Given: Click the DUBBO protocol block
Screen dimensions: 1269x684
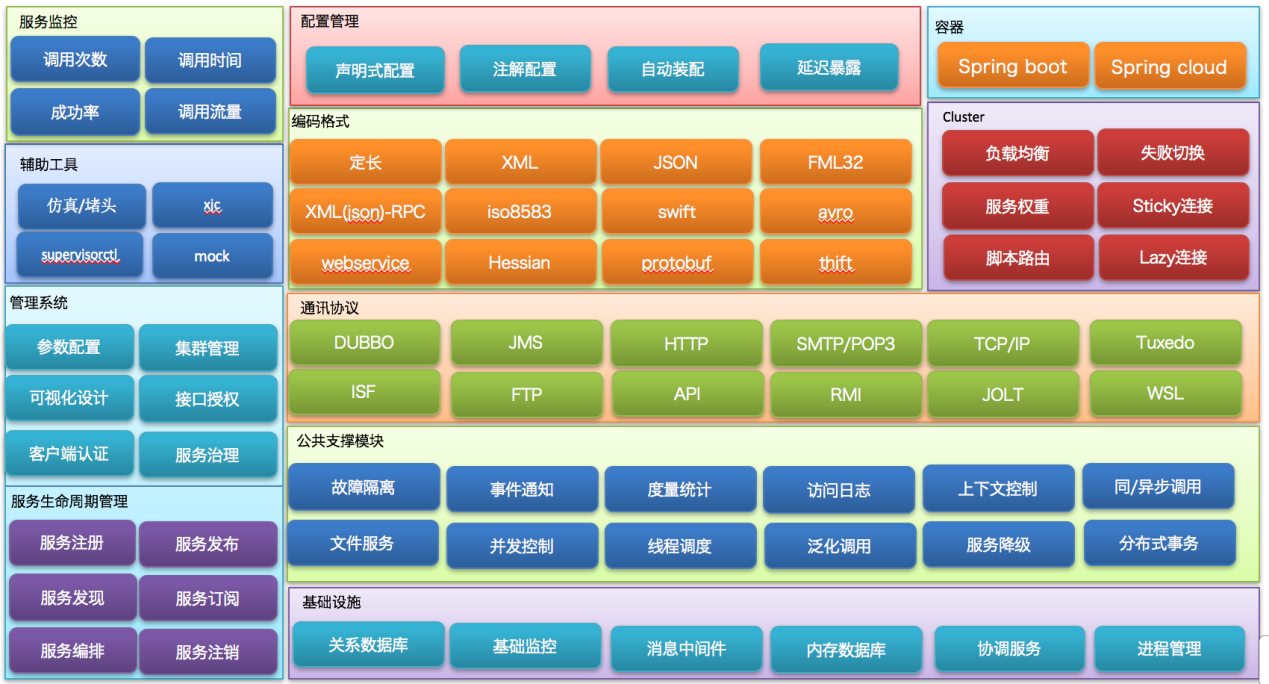Looking at the screenshot, I should point(364,343).
